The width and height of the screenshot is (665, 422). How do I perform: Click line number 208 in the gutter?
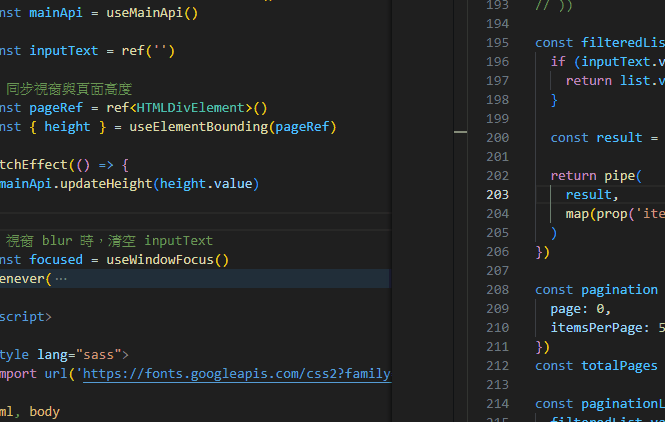click(496, 290)
